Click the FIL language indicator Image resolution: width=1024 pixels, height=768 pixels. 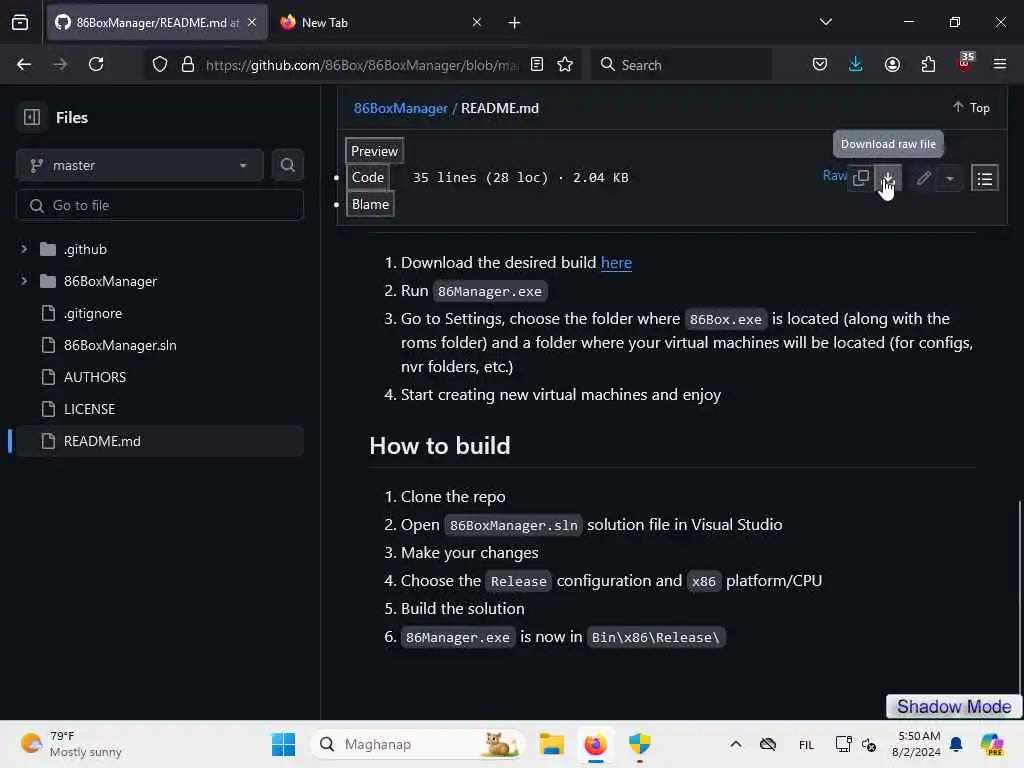click(x=806, y=744)
